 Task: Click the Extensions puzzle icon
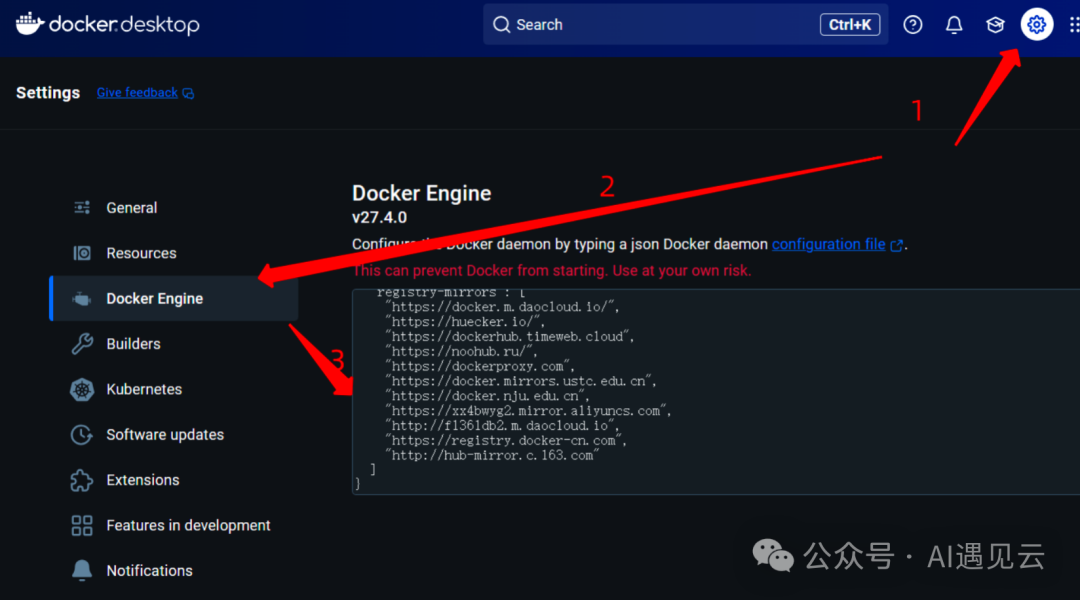(82, 480)
